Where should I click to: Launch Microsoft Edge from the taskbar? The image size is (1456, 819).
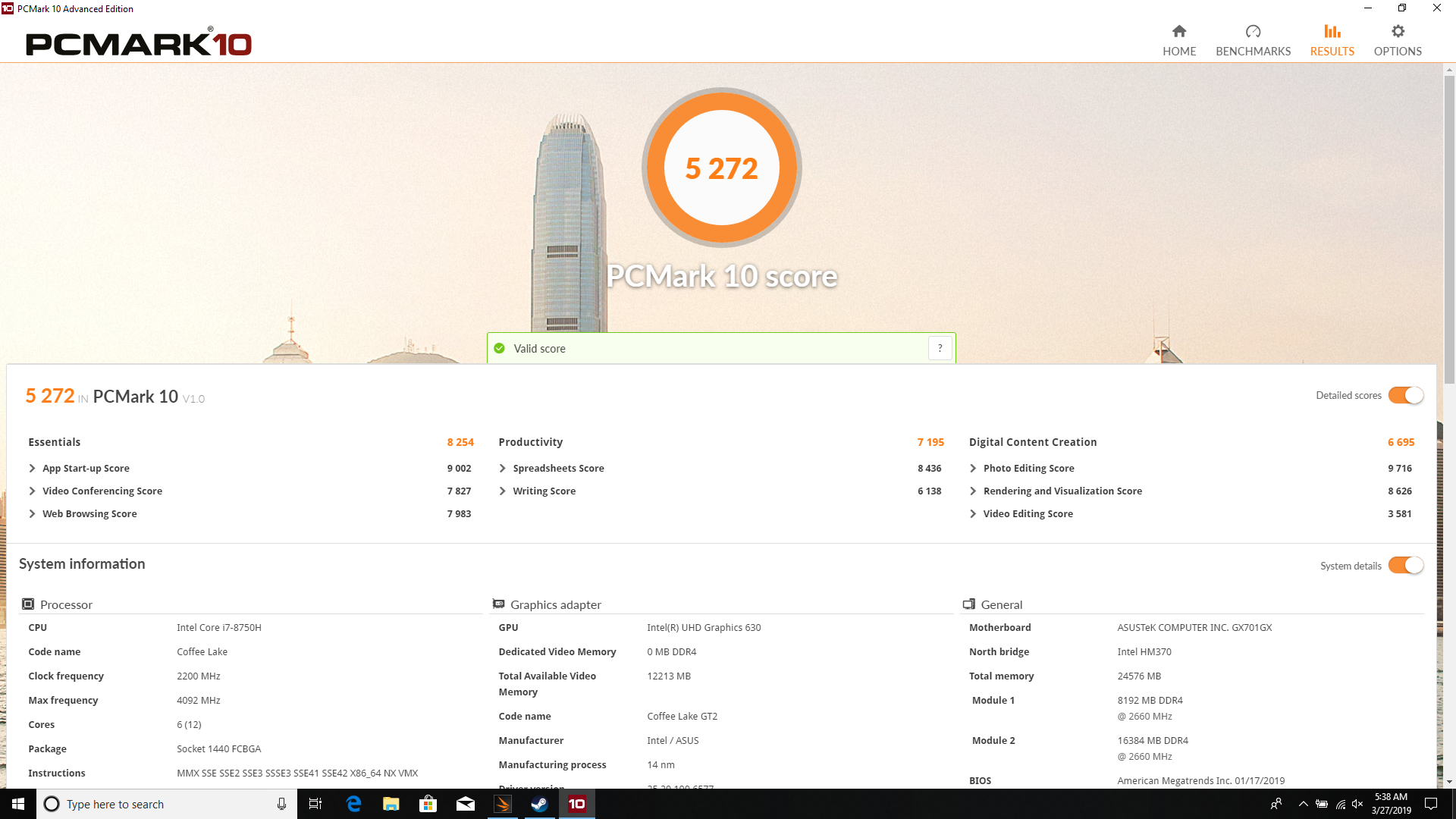353,804
